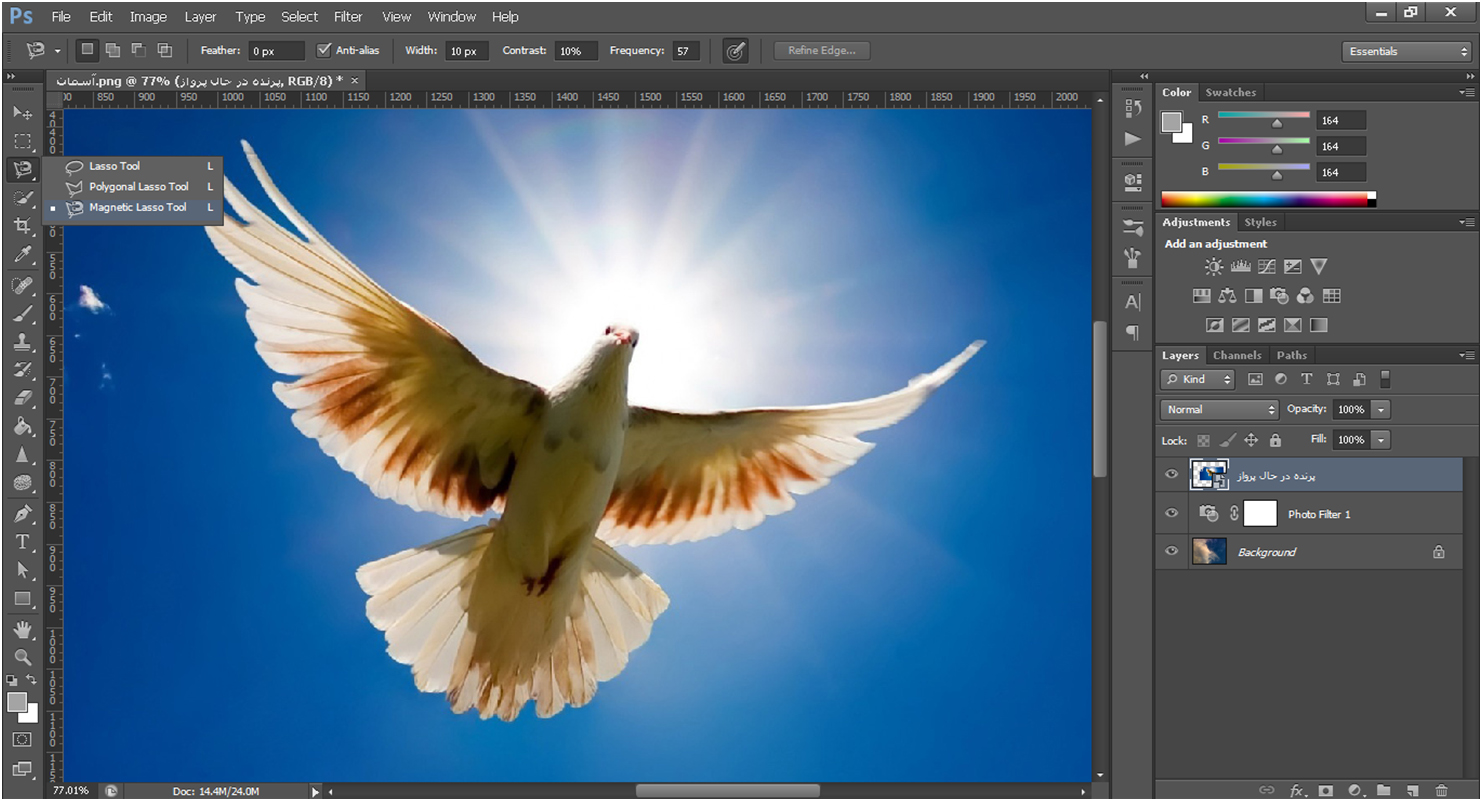Open the Fill slider arrow

(x=1381, y=440)
